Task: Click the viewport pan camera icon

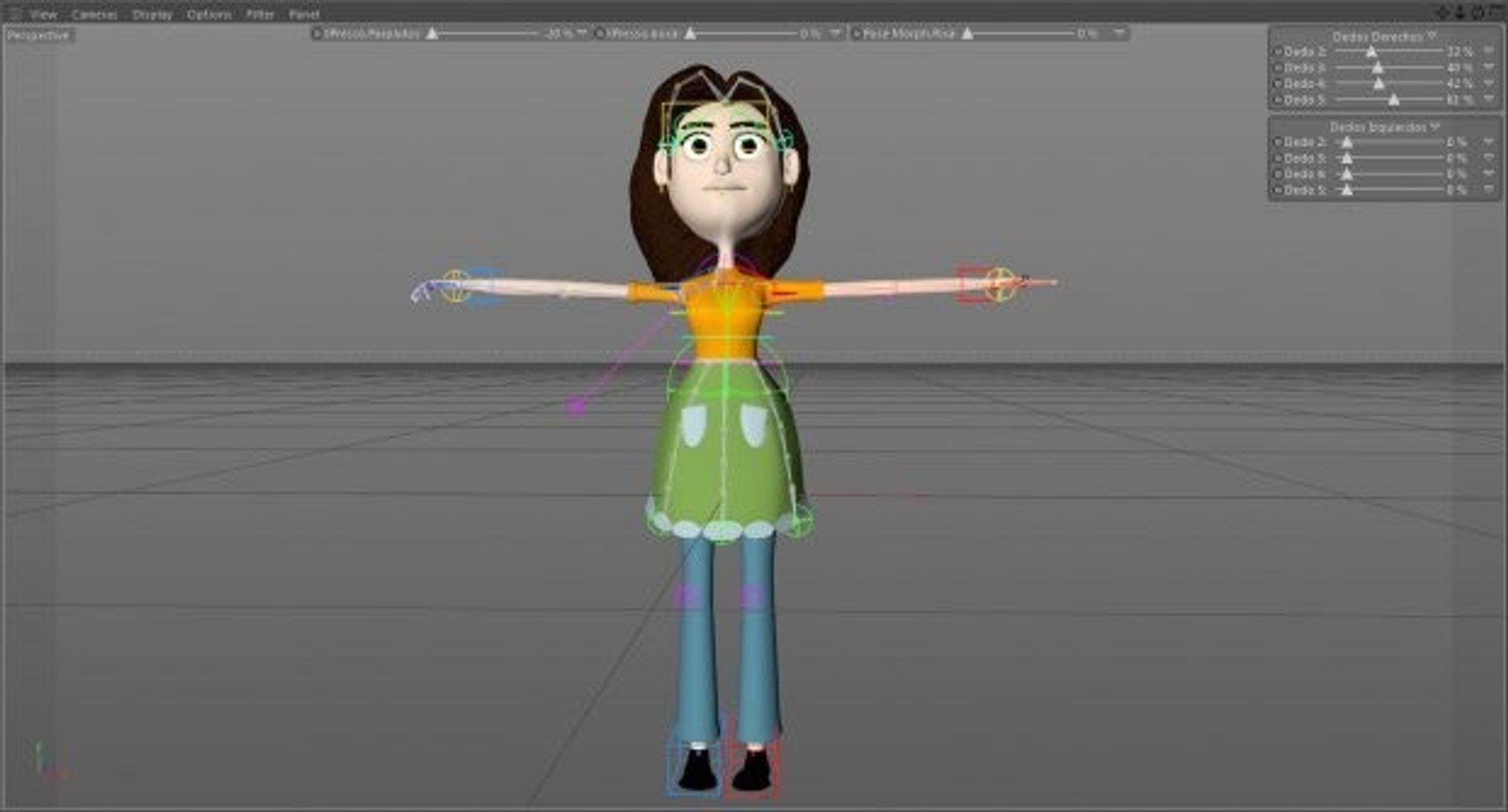Action: 1443,13
